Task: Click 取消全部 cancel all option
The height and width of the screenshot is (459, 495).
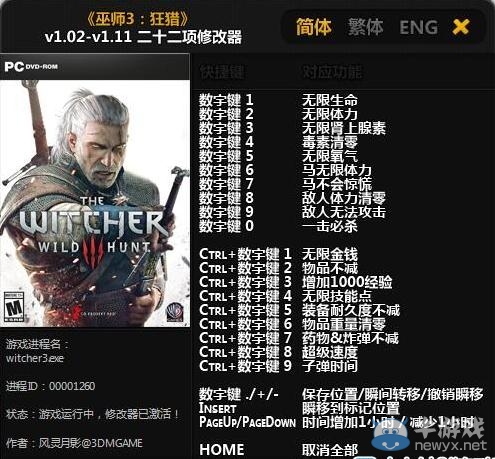Action: point(330,450)
